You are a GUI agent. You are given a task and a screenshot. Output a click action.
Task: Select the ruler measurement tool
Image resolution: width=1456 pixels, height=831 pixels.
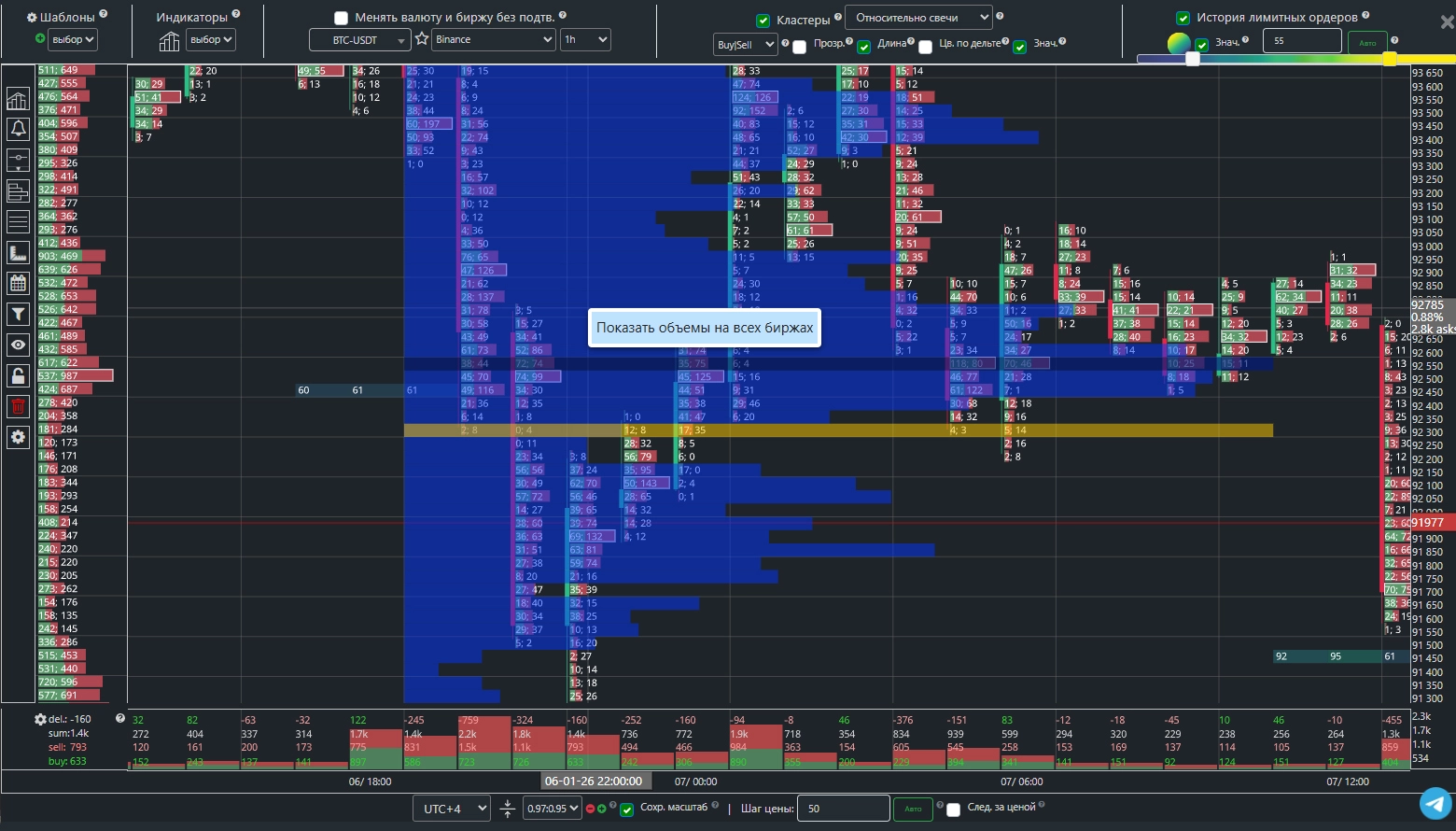[18, 252]
